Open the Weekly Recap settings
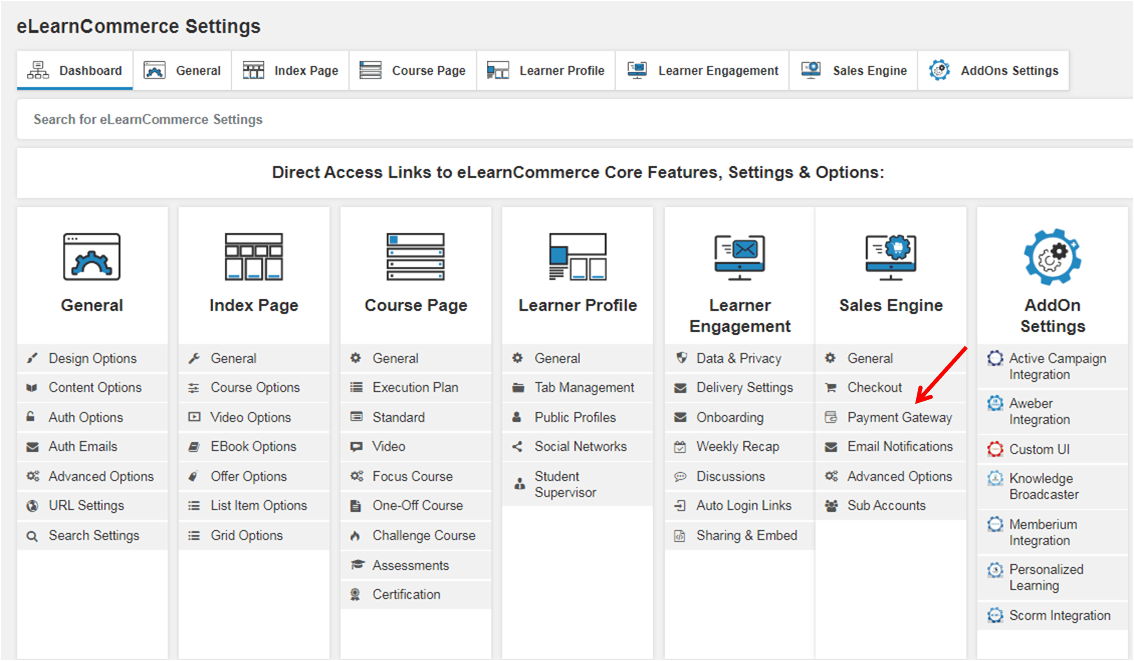The height and width of the screenshot is (661, 1134). click(739, 446)
